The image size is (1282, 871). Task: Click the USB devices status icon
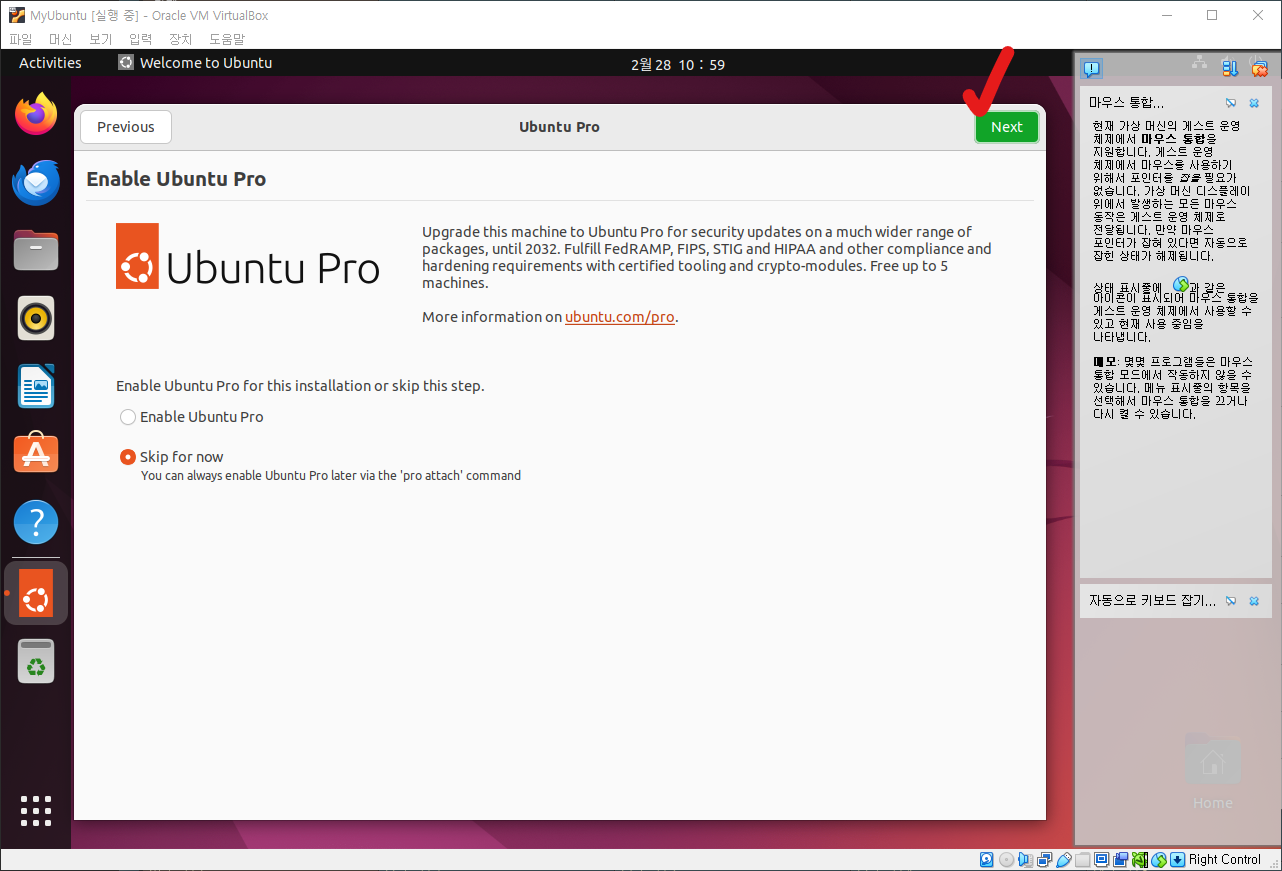[1064, 859]
